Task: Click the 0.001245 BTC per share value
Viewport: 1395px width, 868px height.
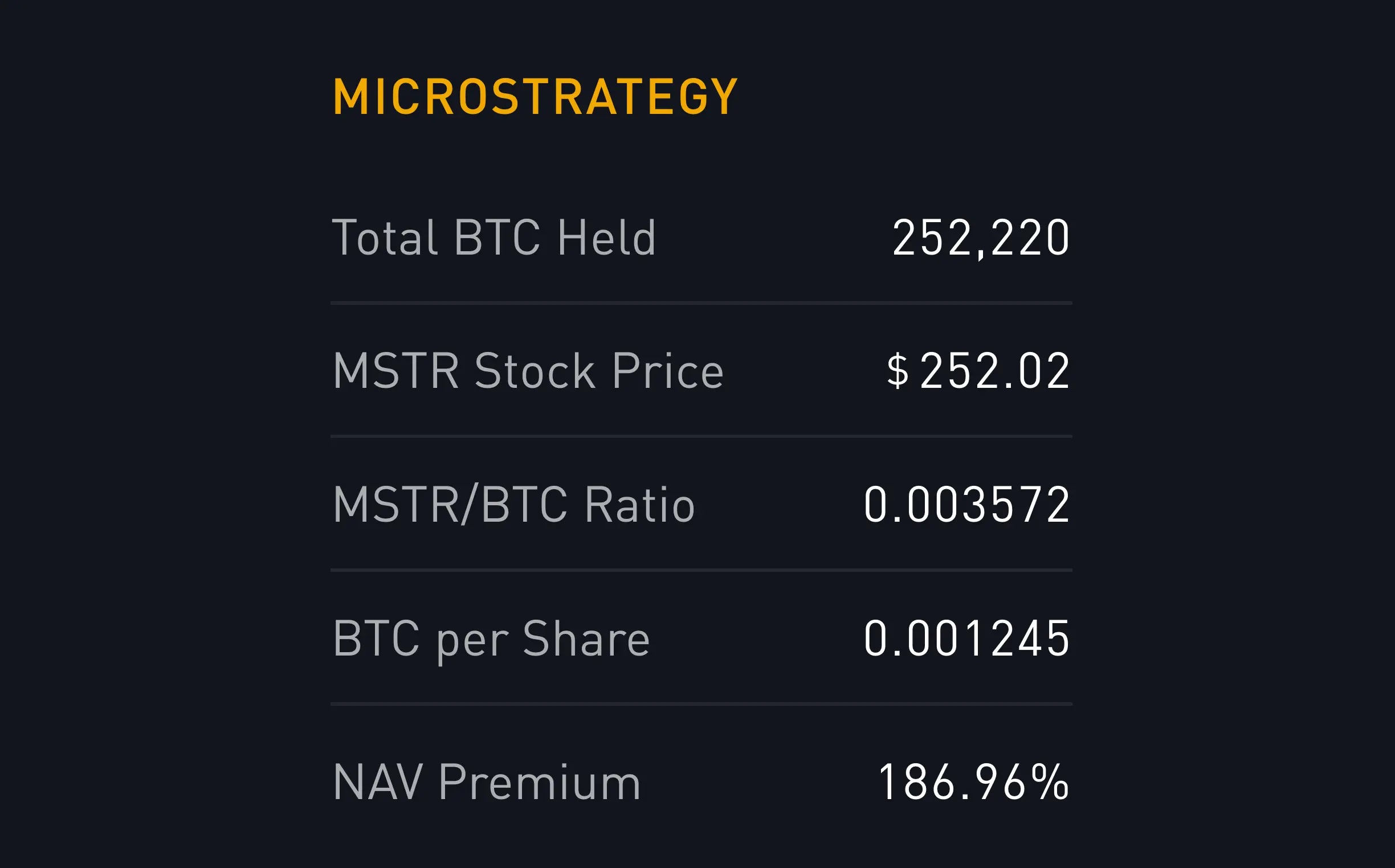Action: 967,638
